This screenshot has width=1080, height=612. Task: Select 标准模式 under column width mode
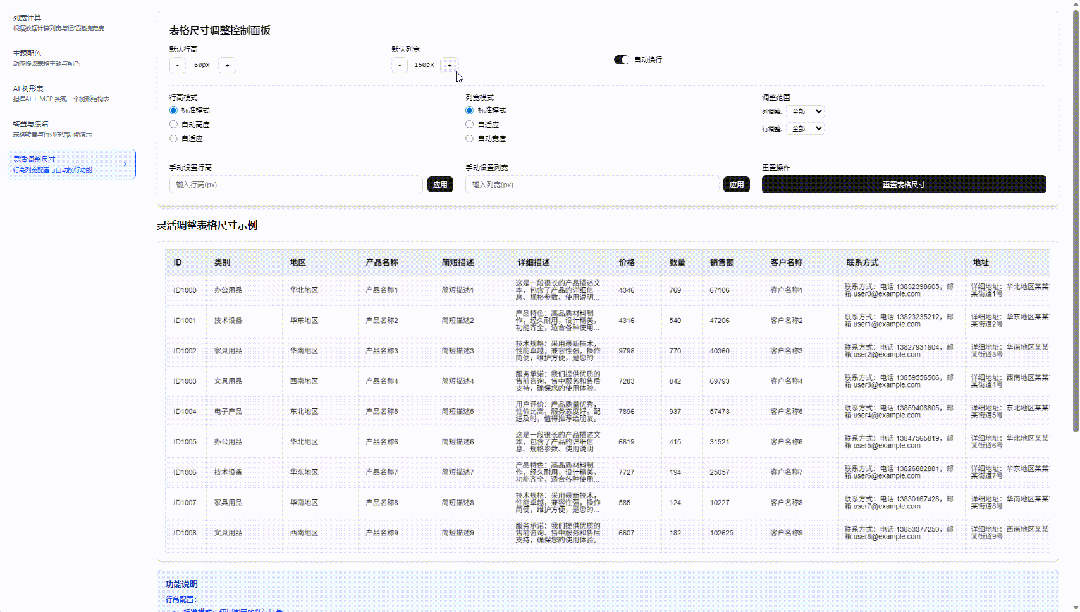click(470, 110)
